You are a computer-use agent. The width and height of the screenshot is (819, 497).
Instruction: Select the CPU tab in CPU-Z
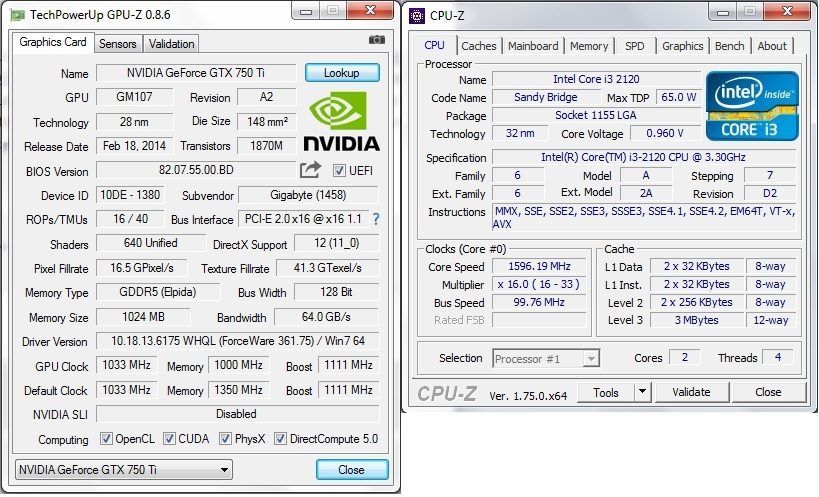pyautogui.click(x=434, y=45)
